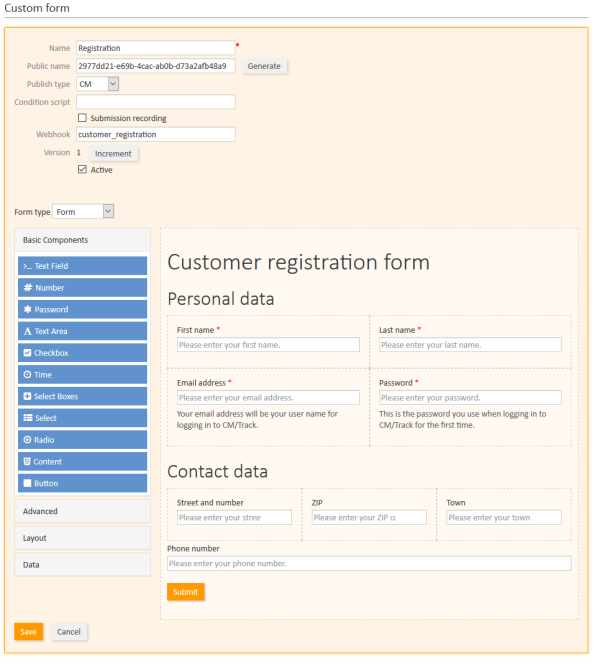The image size is (600, 665).
Task: Add a Password component from Basic Components
Action: tap(82, 309)
